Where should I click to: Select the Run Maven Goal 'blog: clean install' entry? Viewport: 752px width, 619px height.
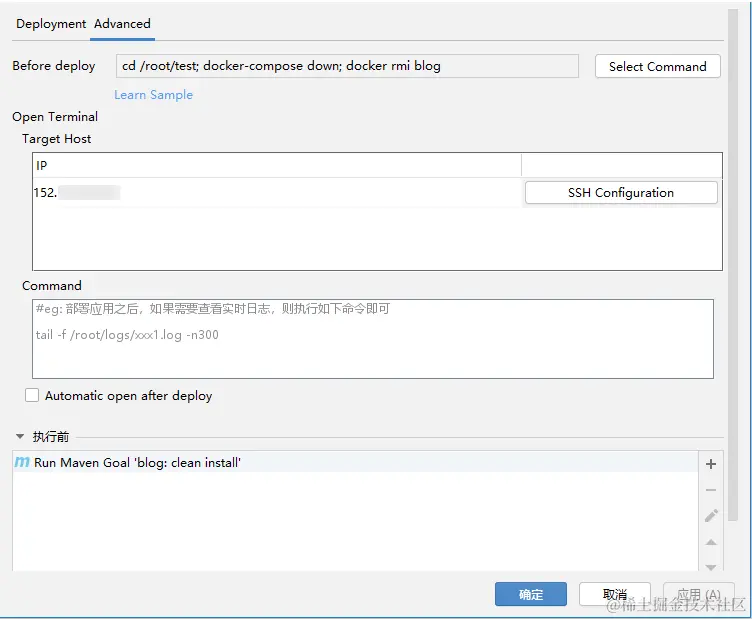coord(355,463)
